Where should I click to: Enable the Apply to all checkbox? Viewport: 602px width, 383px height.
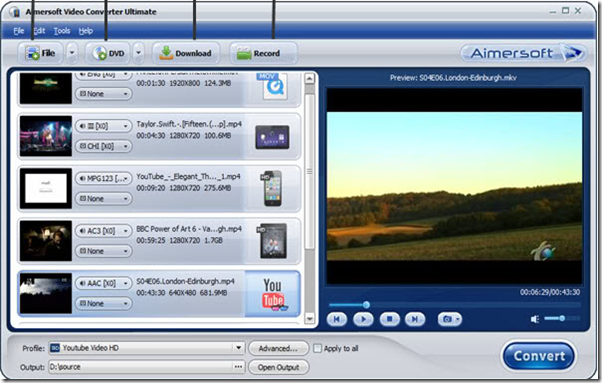click(317, 348)
